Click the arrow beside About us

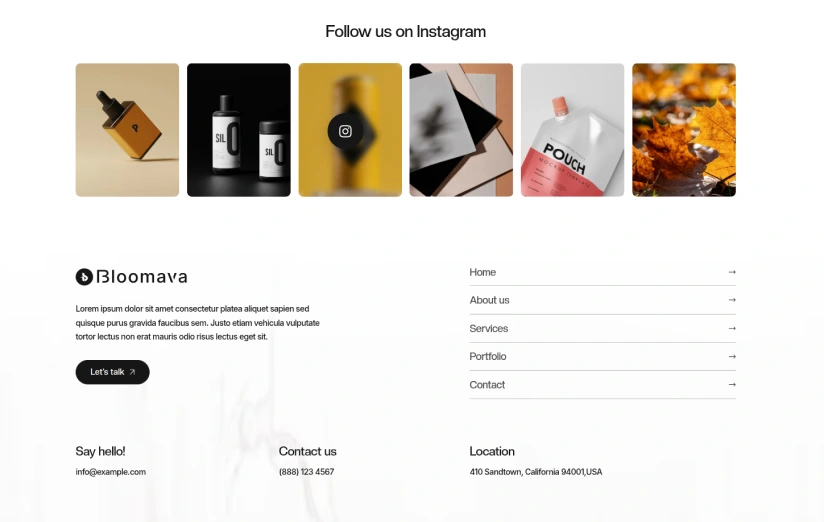[x=732, y=300]
